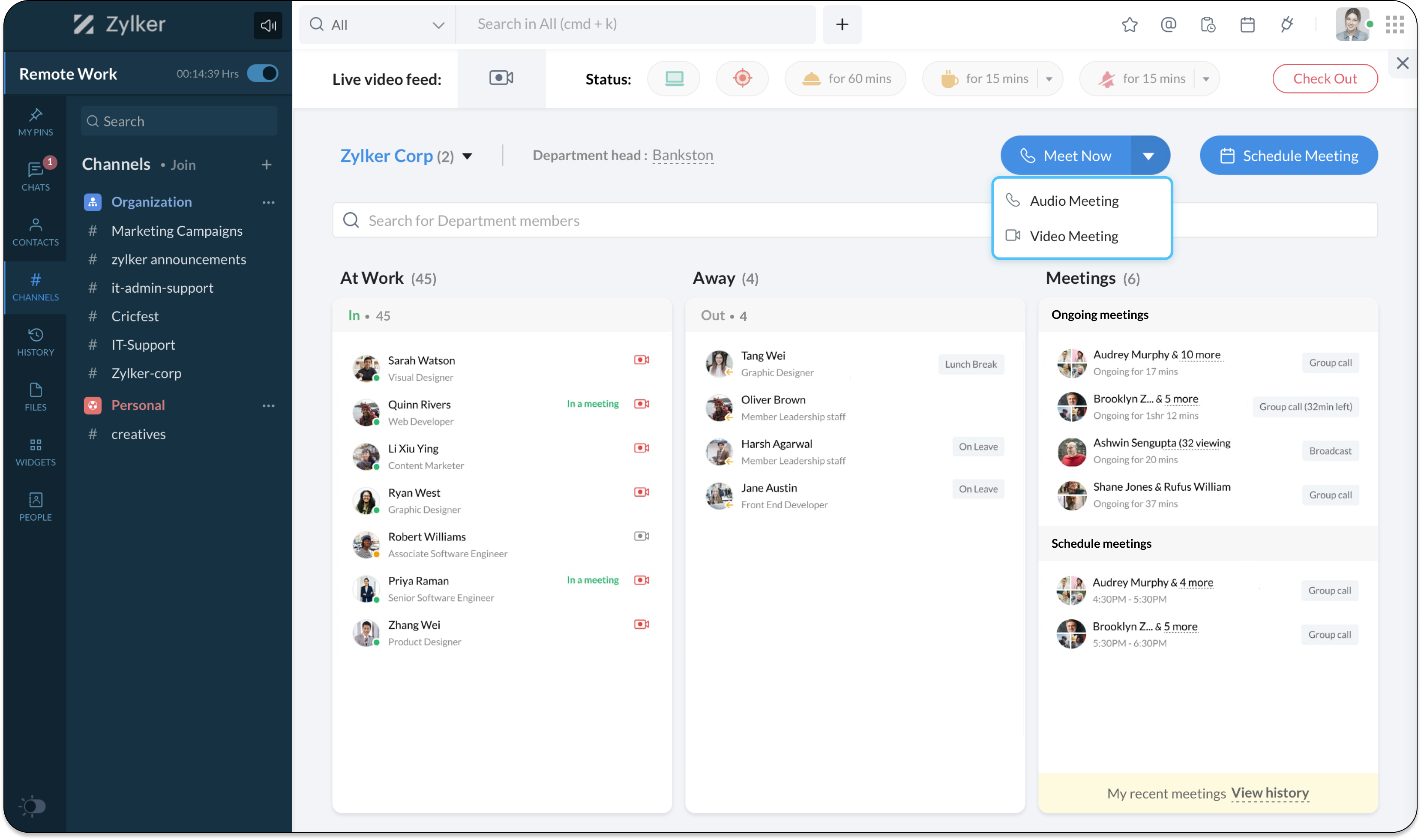Open the calendar icon in top bar
Viewport: 1421px width, 840px height.
[x=1247, y=24]
